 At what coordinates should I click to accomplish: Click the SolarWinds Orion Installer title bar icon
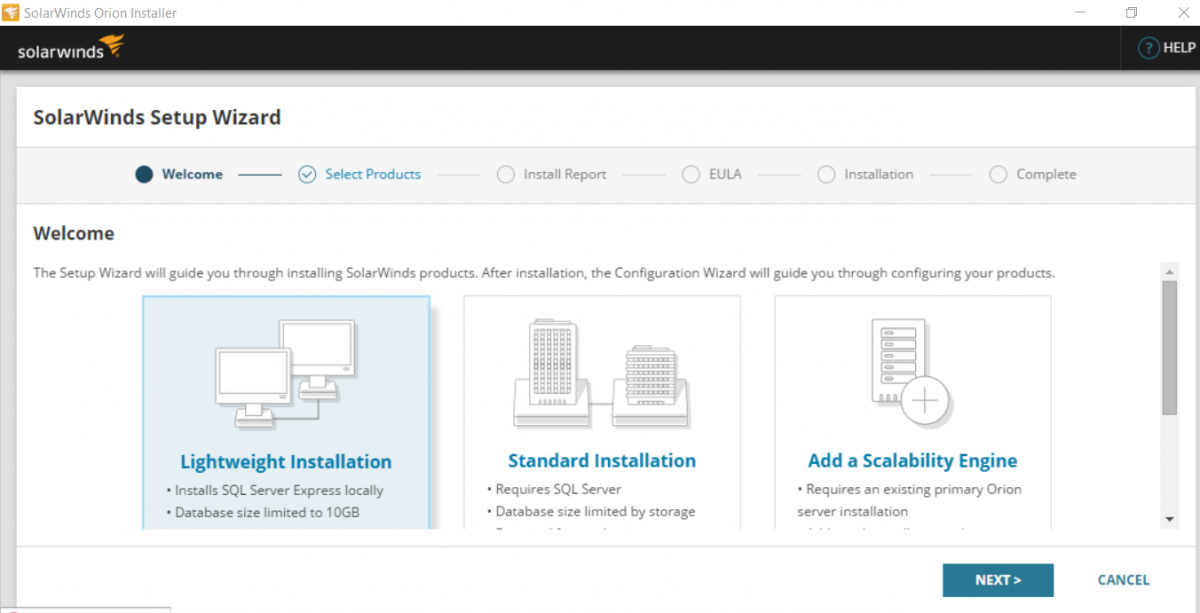12,12
